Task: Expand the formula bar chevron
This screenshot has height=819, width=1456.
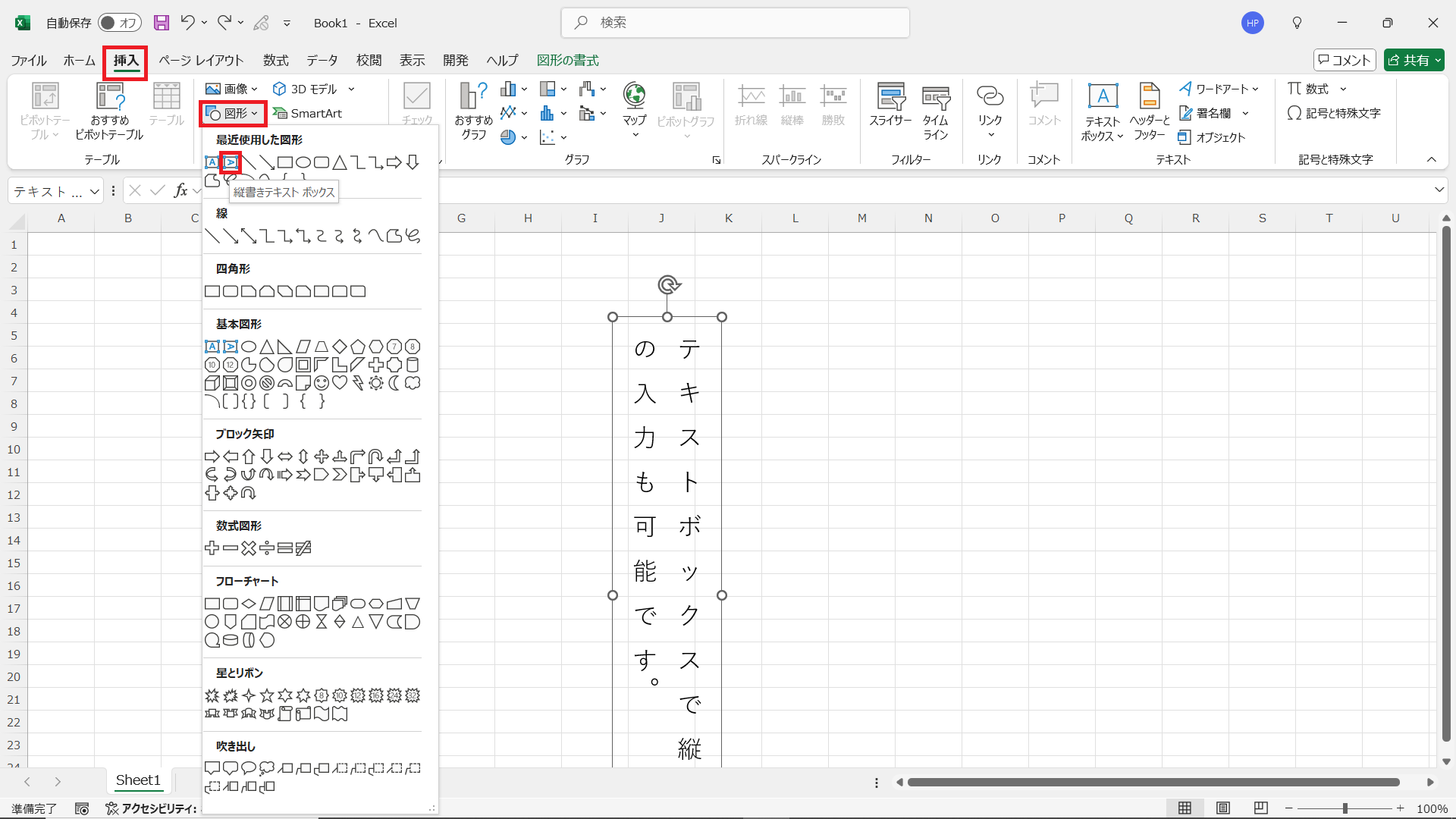Action: point(1439,190)
